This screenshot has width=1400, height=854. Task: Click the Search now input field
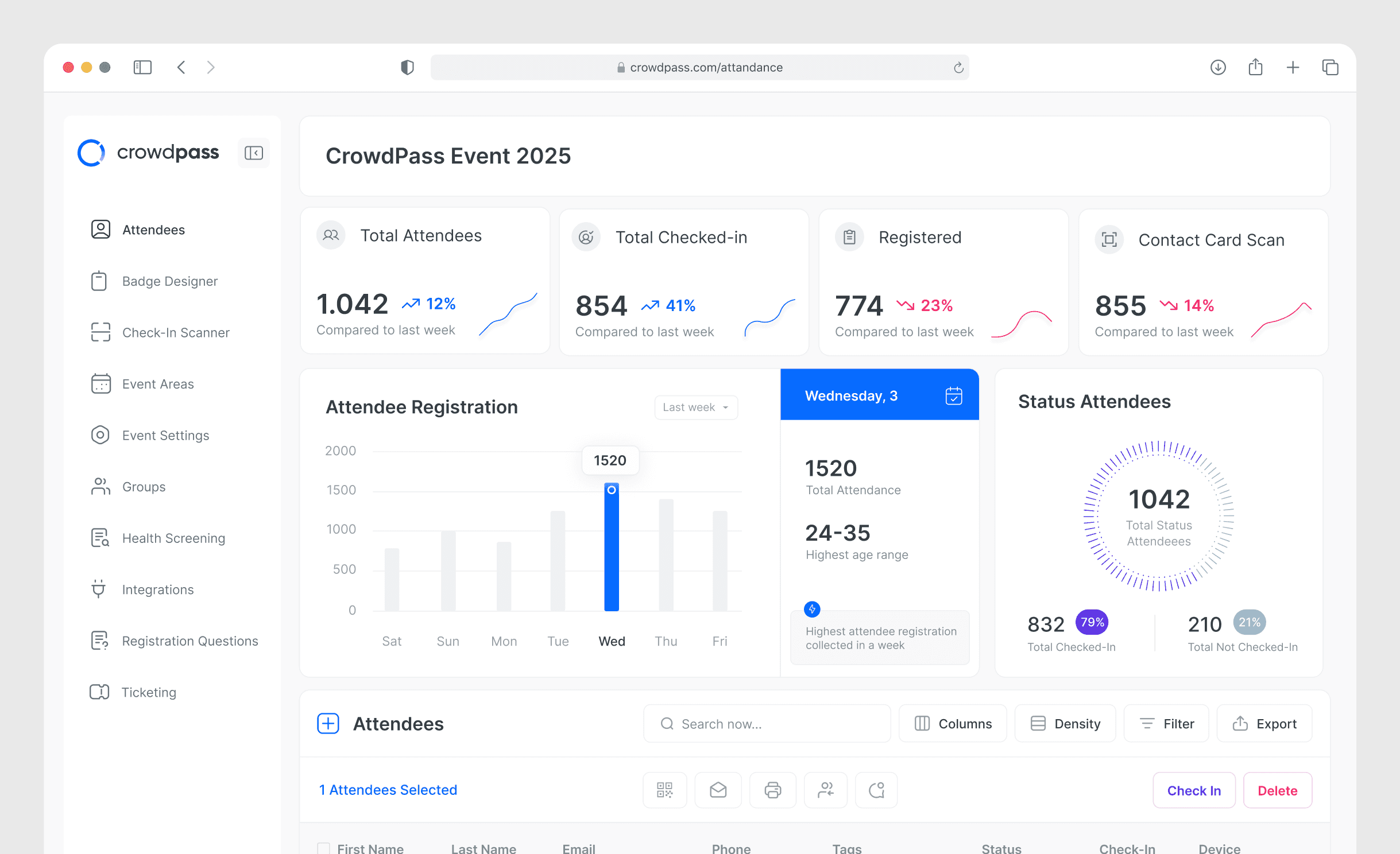pos(767,724)
